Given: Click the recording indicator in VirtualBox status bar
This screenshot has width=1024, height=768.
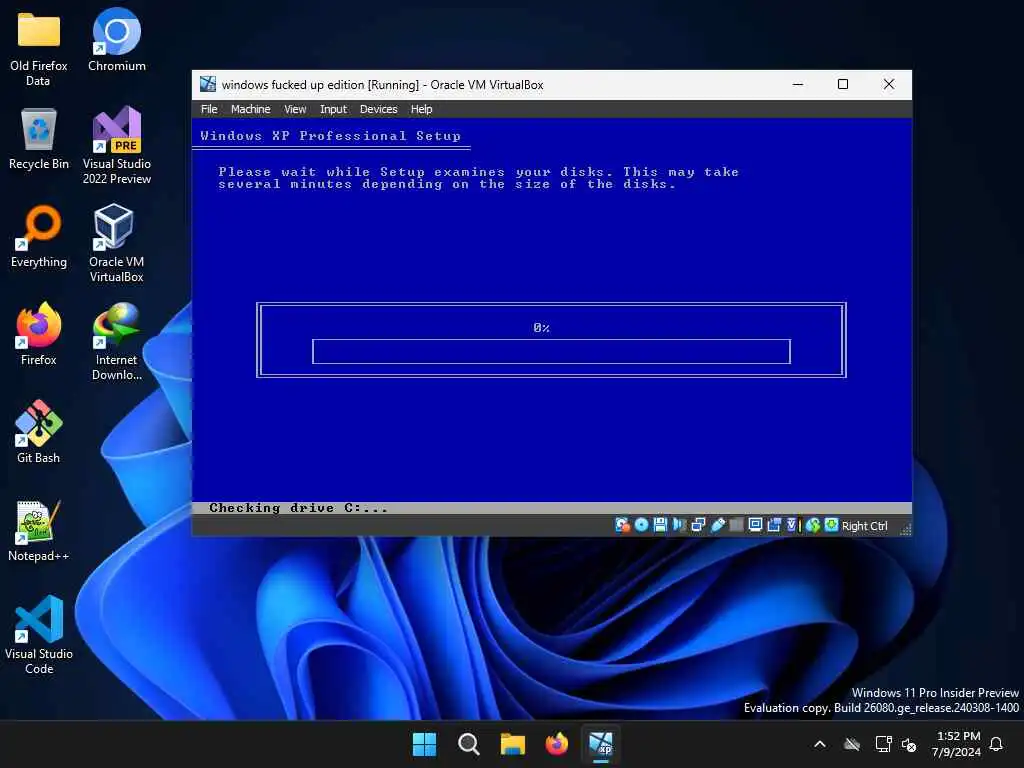Looking at the screenshot, I should [x=775, y=525].
